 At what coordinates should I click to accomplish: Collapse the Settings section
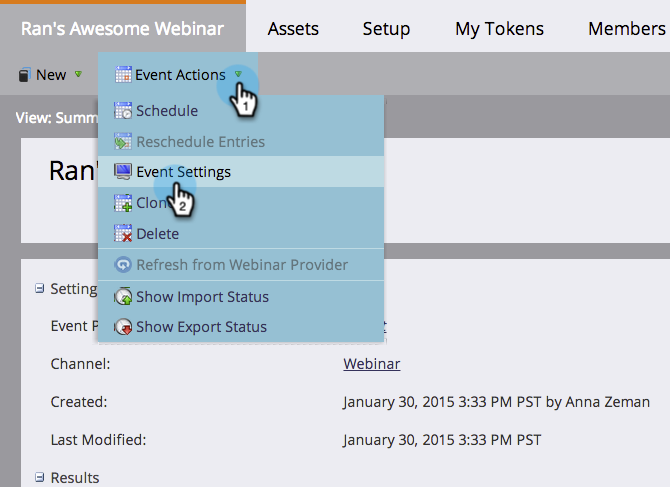tap(40, 289)
